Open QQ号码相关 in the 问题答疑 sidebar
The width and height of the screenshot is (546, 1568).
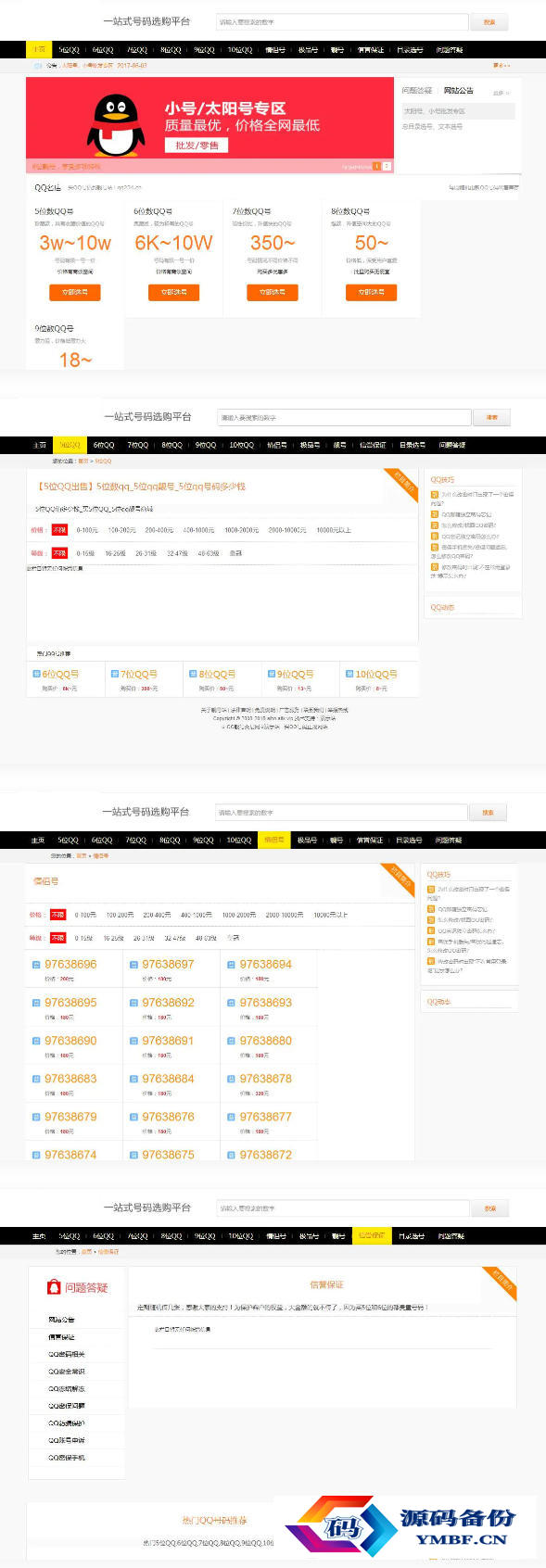coord(67,1354)
